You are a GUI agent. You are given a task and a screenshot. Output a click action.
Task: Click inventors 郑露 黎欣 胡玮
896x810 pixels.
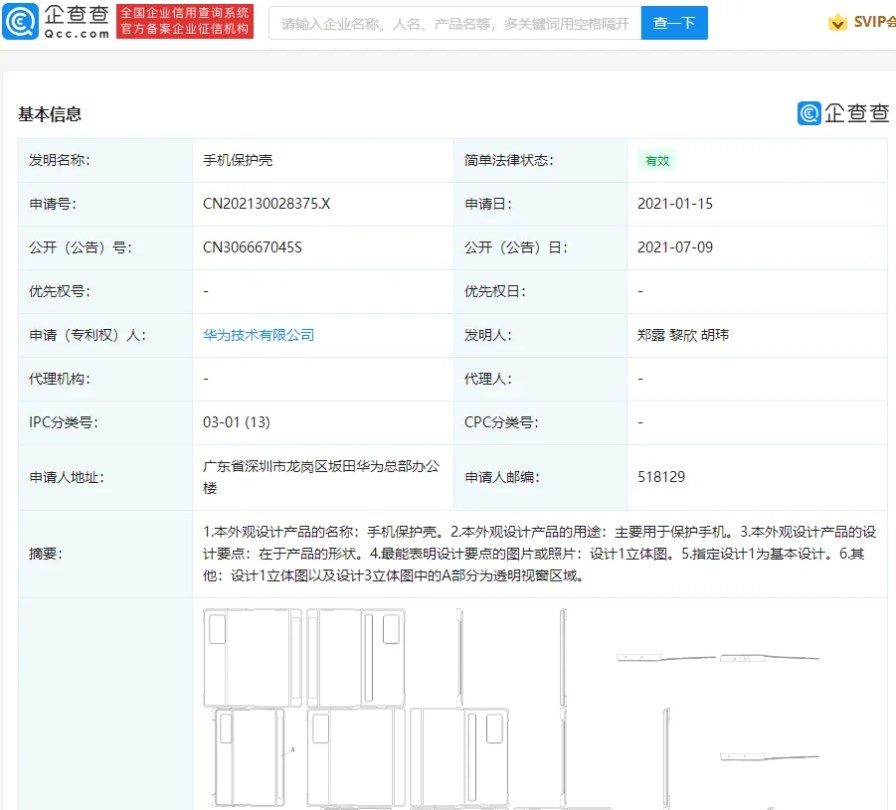click(683, 335)
